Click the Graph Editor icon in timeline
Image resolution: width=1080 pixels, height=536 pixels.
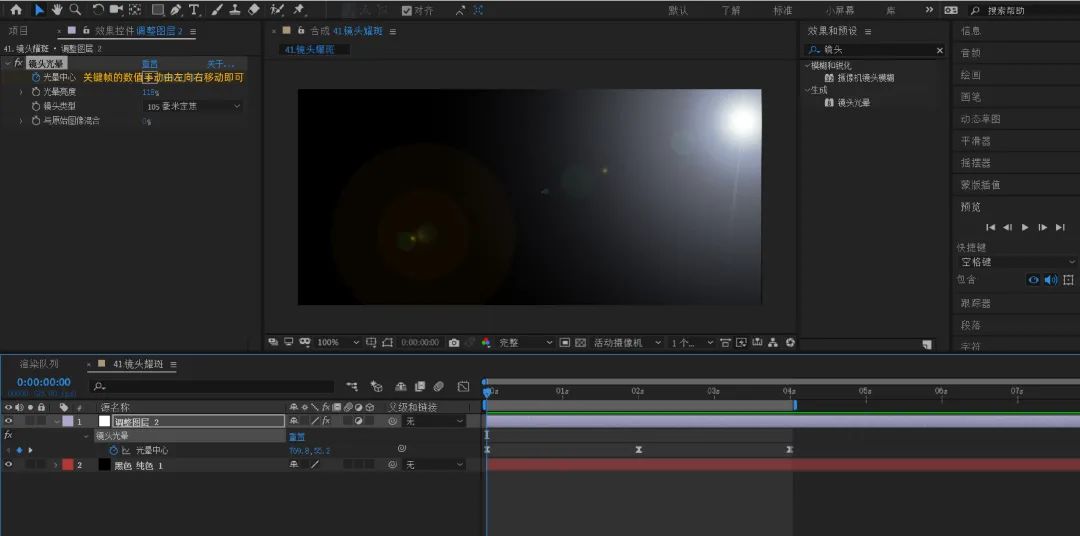pyautogui.click(x=464, y=386)
